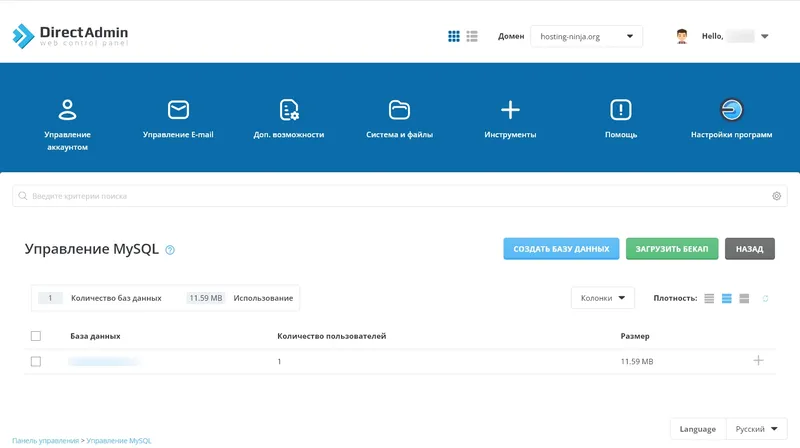This screenshot has width=800, height=448.
Task: Switch to grid icon layout view
Action: coord(454,36)
